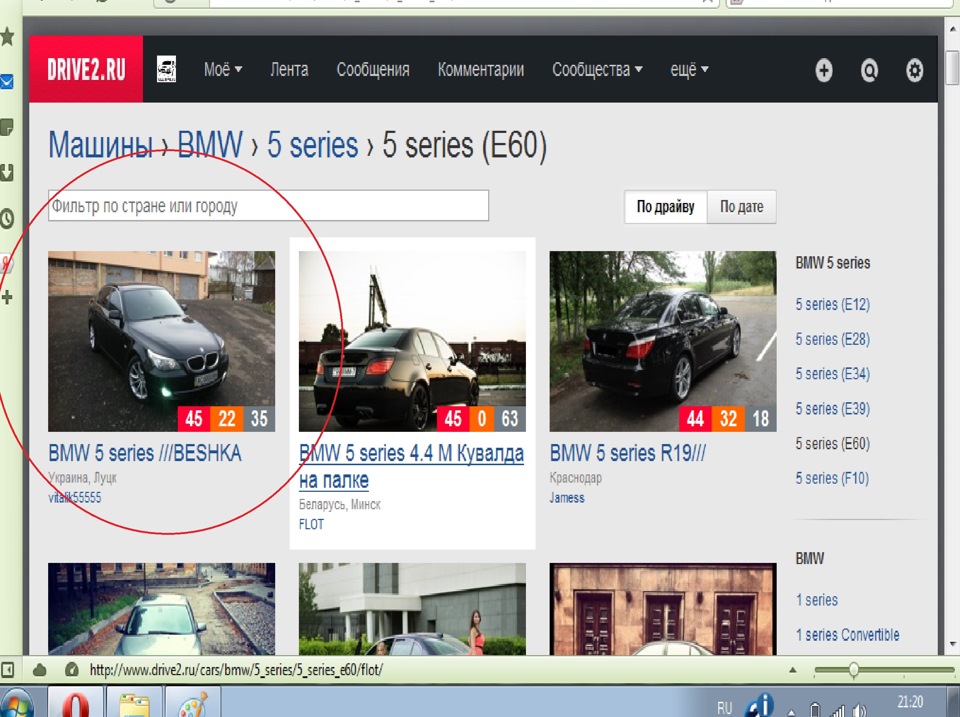Open user vitalik55555 profile link
This screenshot has height=717, width=960.
(75, 497)
